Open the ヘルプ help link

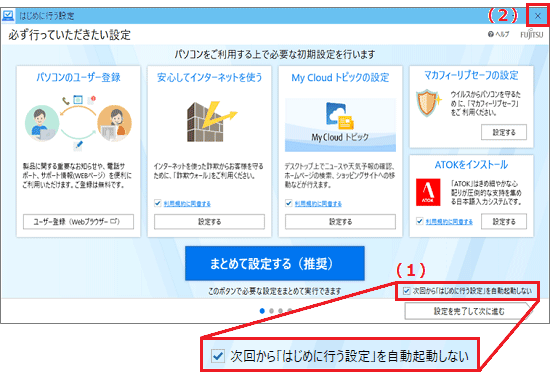pos(498,34)
